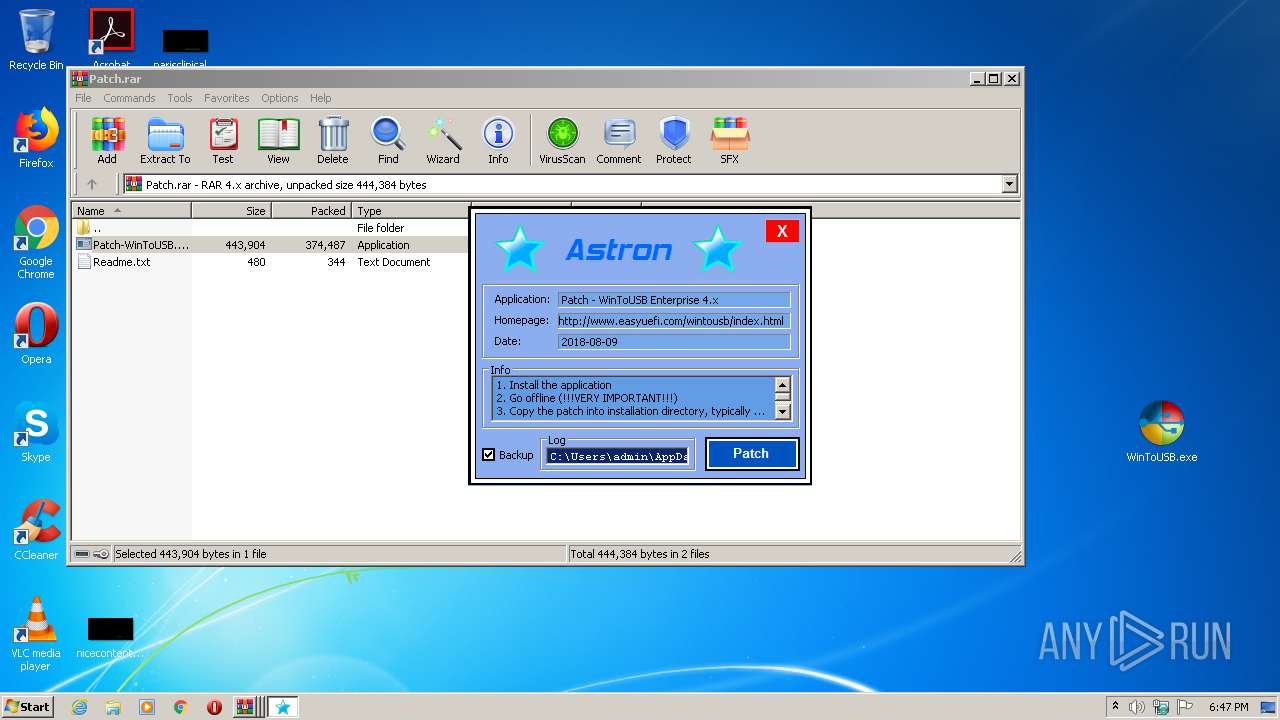Show archive Info
The image size is (1280, 720).
(498, 141)
